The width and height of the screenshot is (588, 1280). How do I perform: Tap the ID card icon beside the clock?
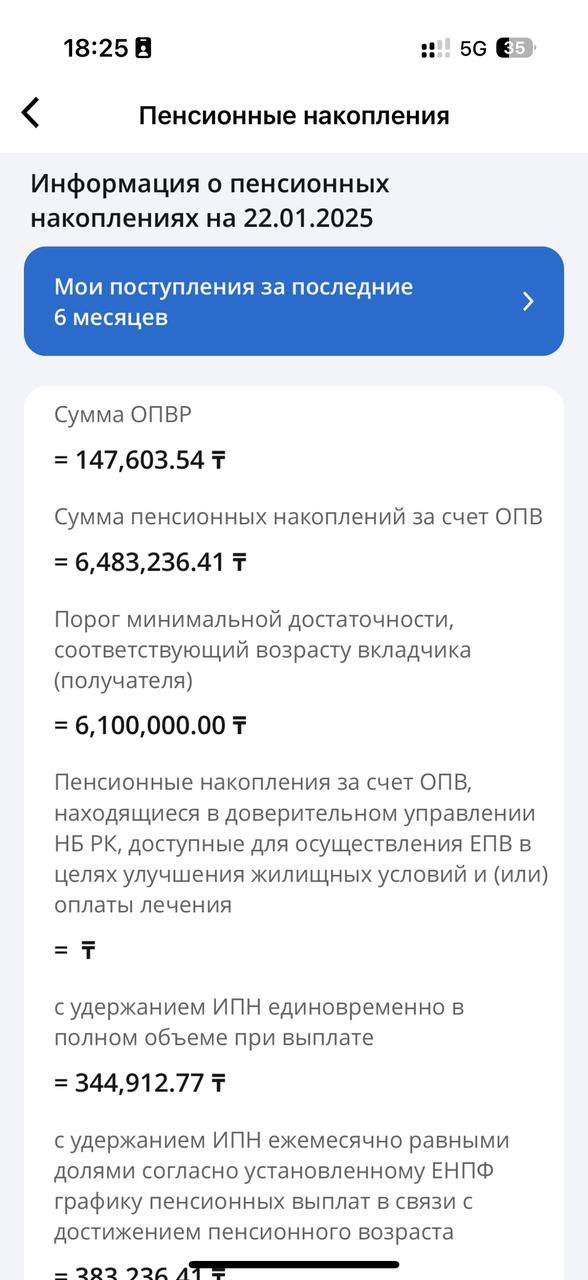pyautogui.click(x=143, y=48)
